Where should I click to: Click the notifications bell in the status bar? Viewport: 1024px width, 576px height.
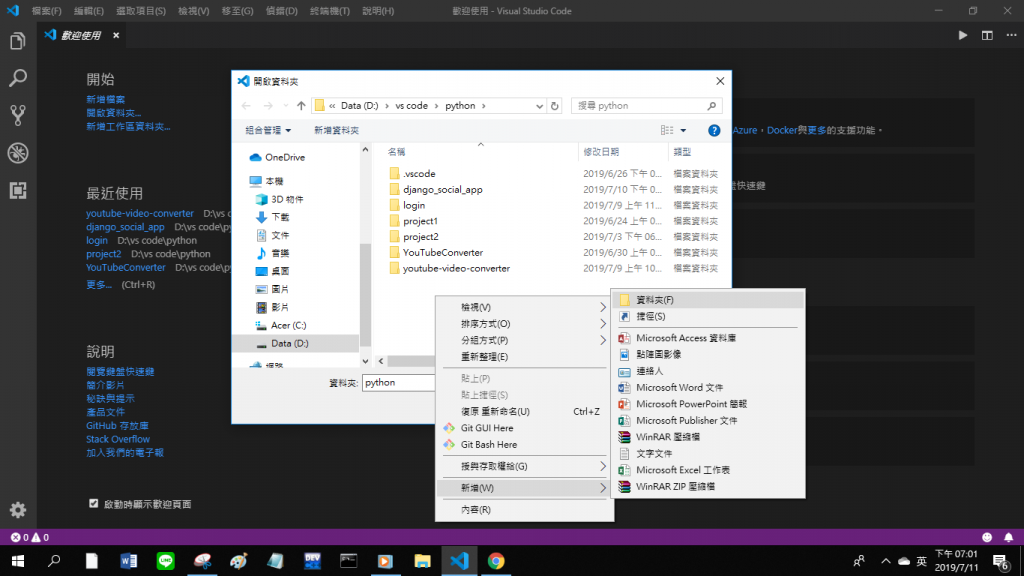tap(1009, 537)
